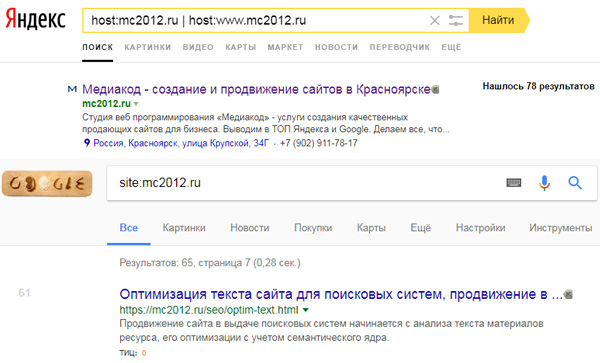Switch to Google Картинки tab

tap(184, 228)
